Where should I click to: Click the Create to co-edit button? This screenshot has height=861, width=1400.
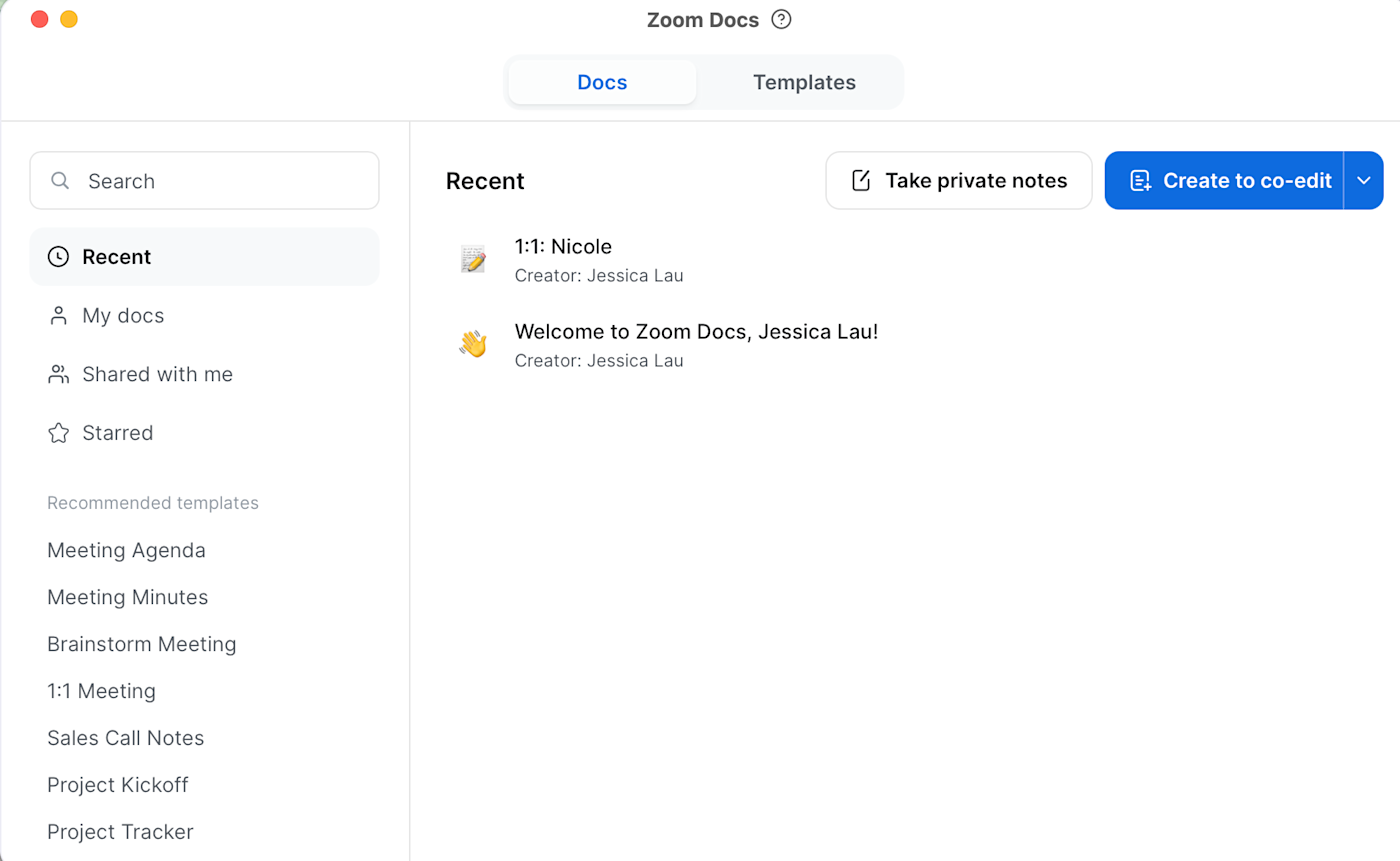coord(1224,181)
